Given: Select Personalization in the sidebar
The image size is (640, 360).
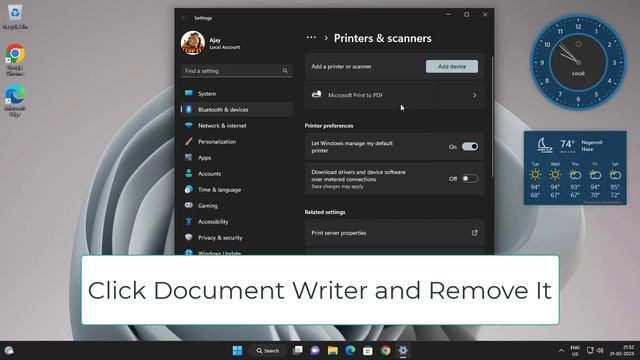Looking at the screenshot, I should pos(237,141).
